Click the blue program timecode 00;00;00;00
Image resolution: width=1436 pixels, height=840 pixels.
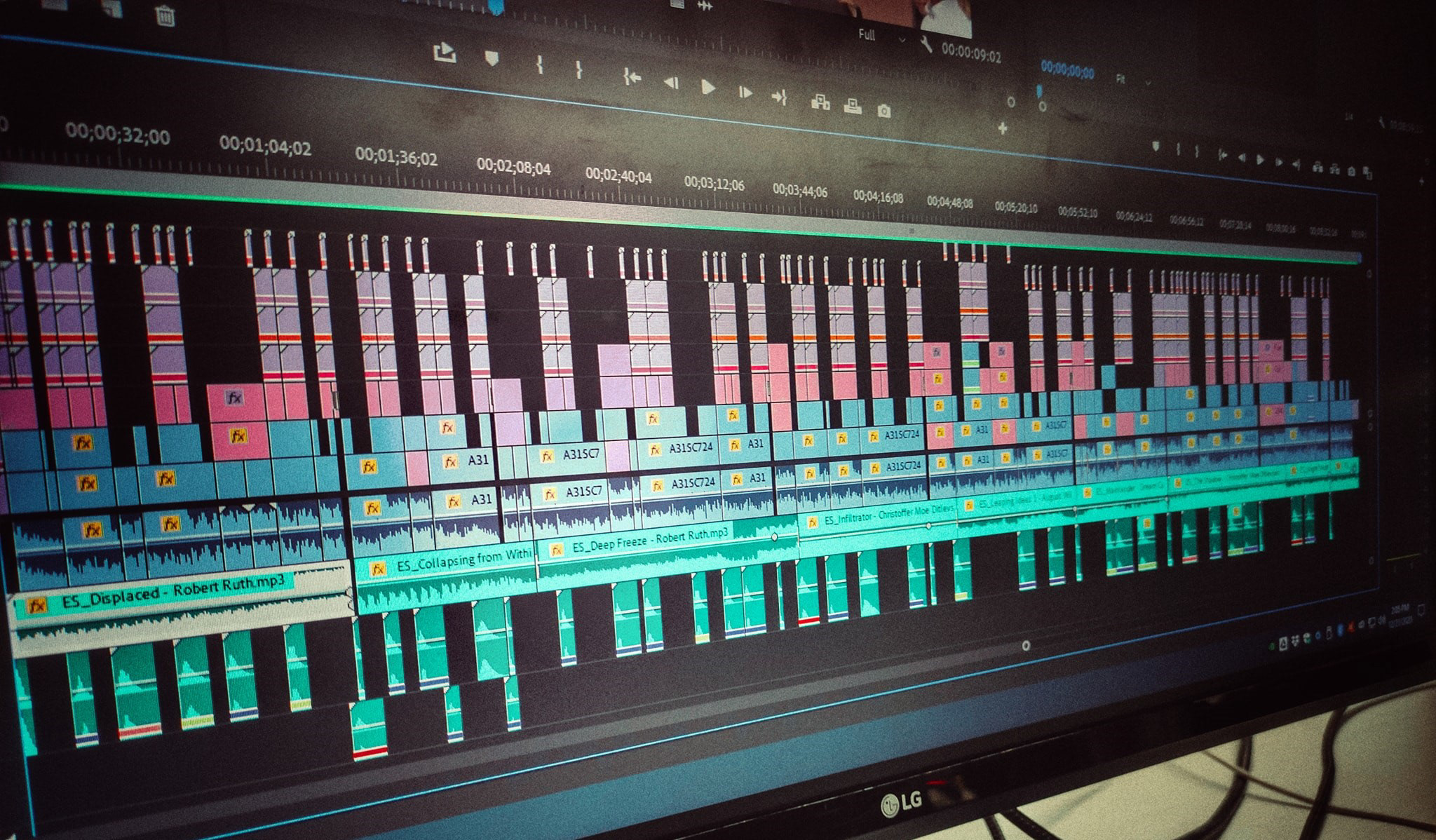click(x=1067, y=70)
